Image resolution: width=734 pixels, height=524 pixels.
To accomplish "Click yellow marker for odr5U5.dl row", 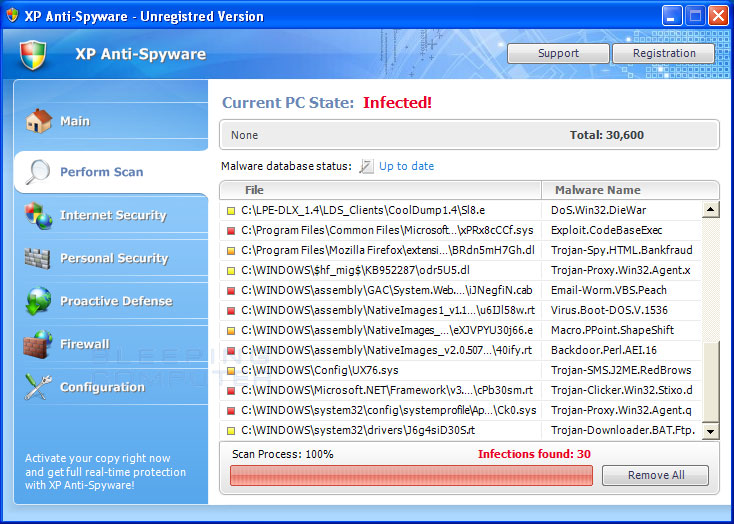I will click(231, 271).
